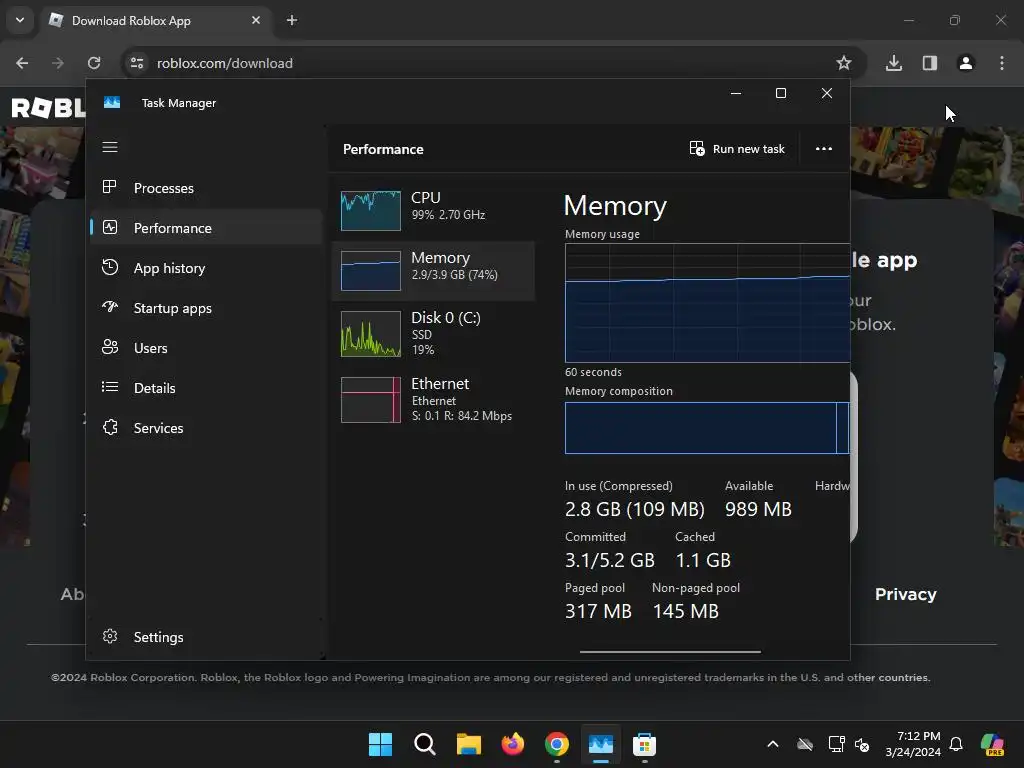Click the App history clock icon
Image resolution: width=1024 pixels, height=768 pixels.
click(x=110, y=267)
